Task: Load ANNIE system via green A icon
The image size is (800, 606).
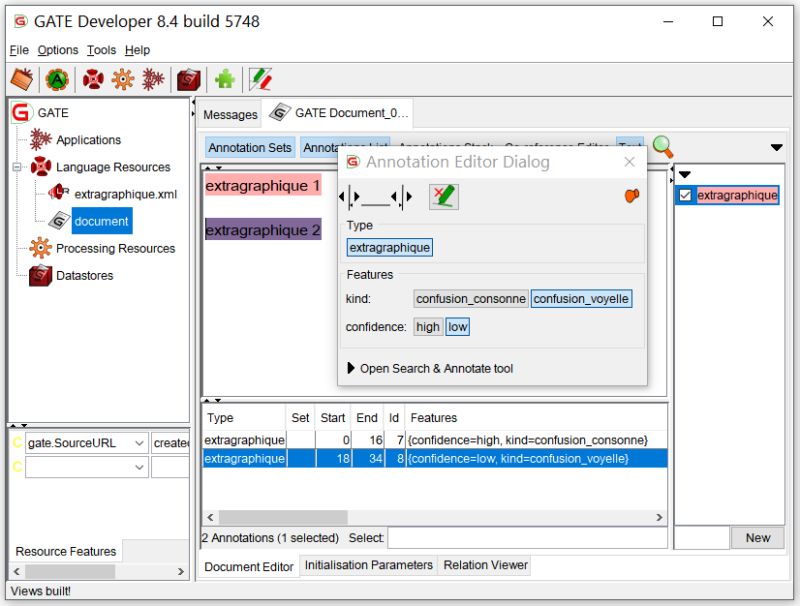Action: click(x=57, y=80)
